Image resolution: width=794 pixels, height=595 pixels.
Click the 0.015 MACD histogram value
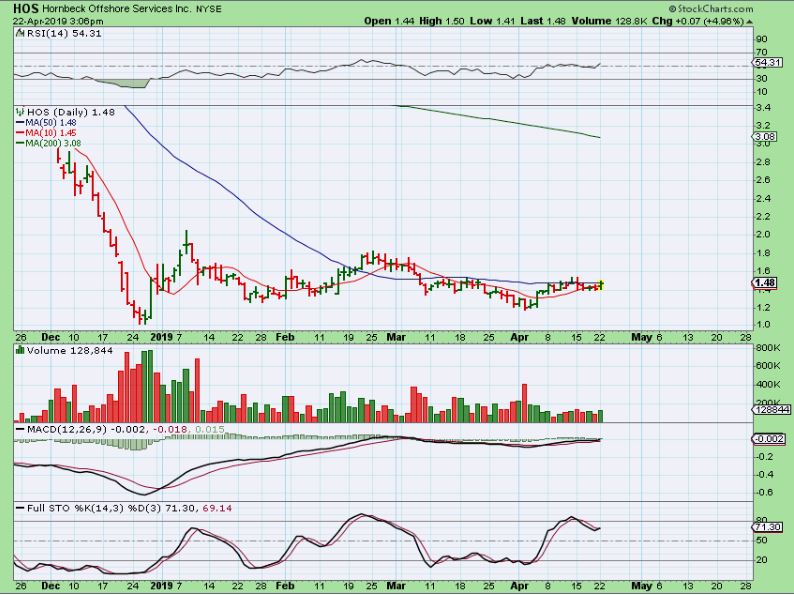click(209, 429)
